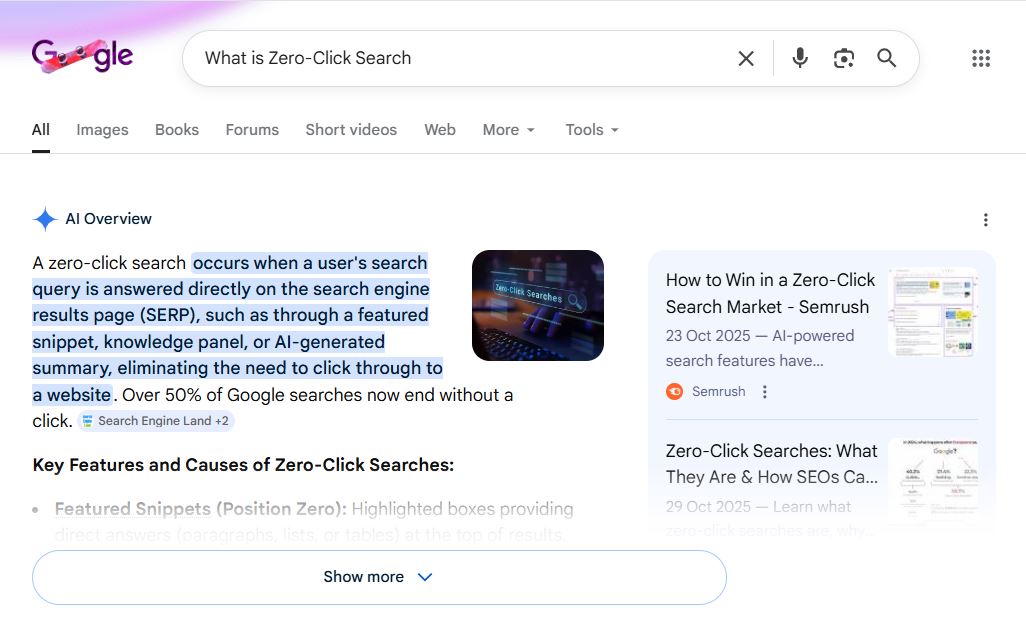
Task: Click the Semrush favicon next to source name
Action: click(x=674, y=391)
